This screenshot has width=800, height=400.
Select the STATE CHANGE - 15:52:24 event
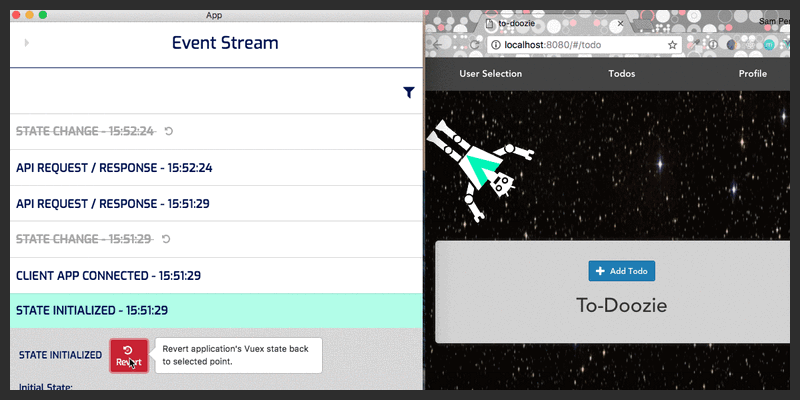(216, 132)
